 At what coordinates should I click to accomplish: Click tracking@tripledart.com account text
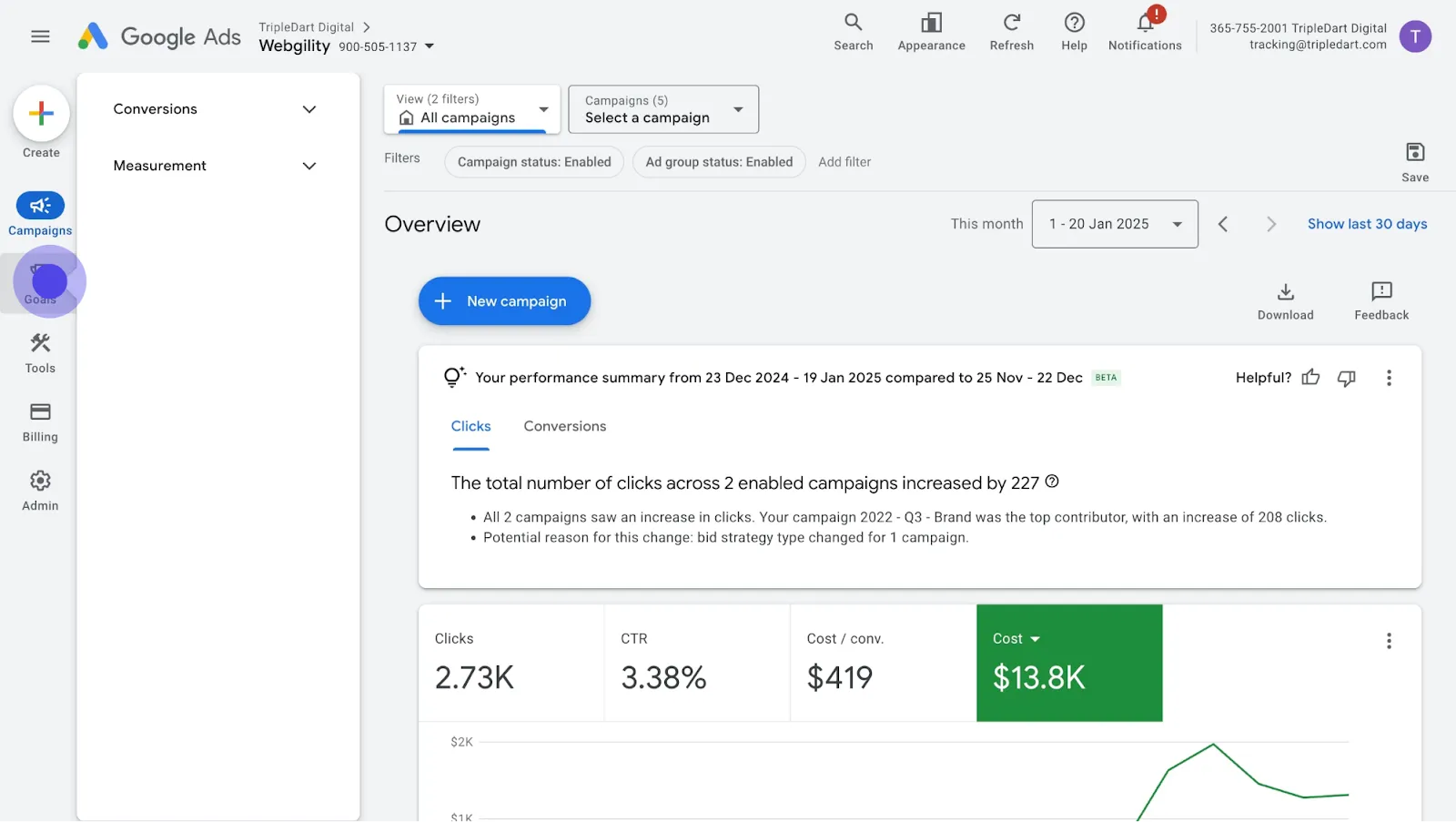(x=1318, y=45)
